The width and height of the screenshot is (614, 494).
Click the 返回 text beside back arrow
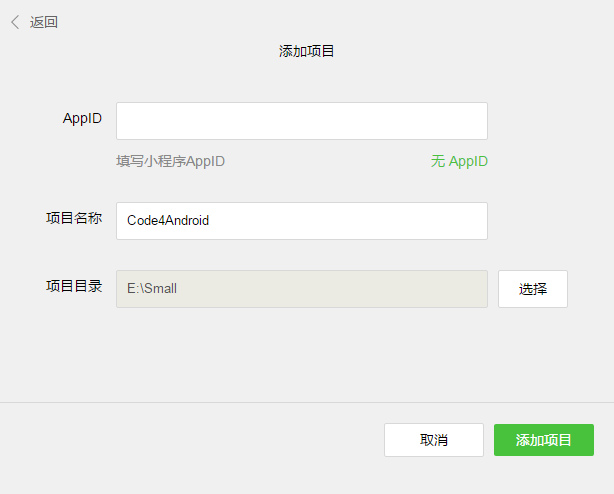pos(44,22)
